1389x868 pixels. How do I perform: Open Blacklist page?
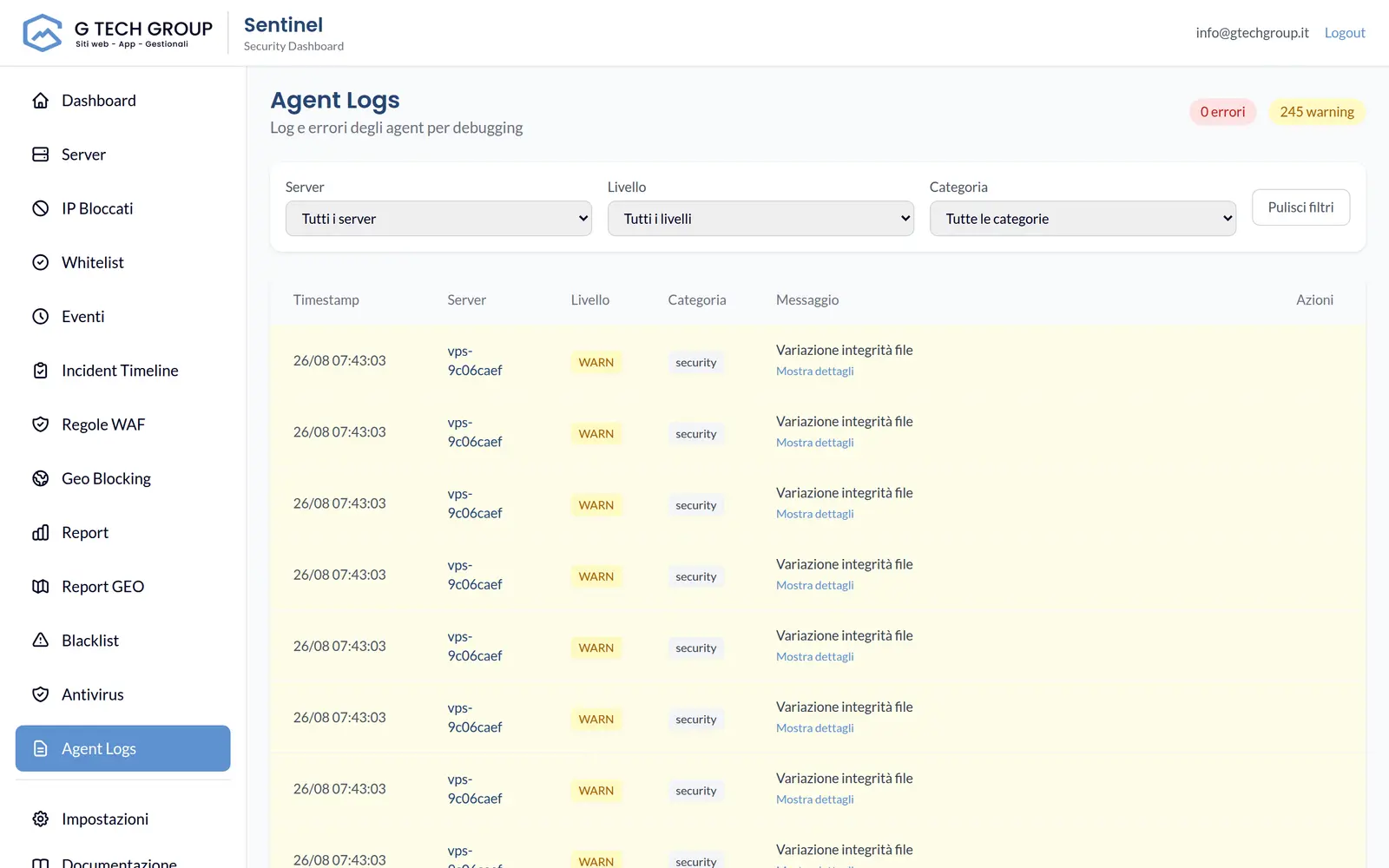(123, 641)
